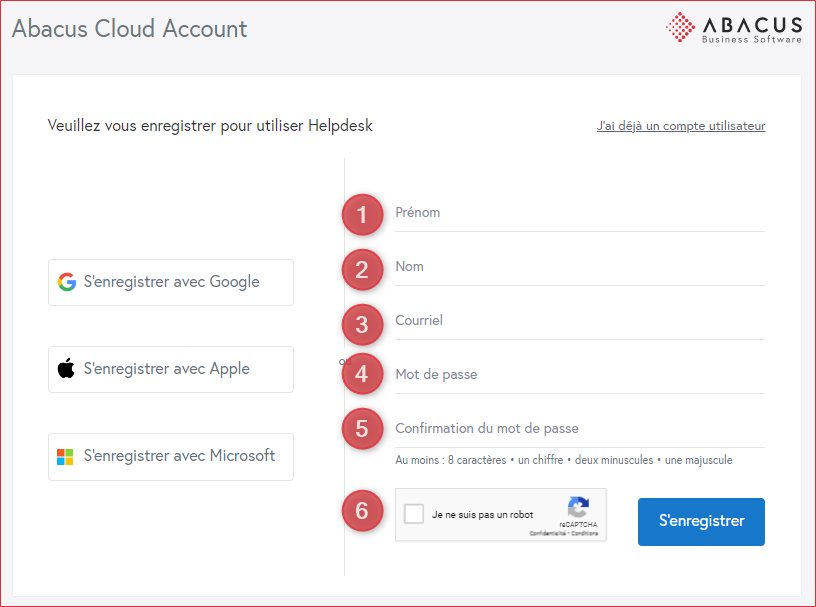Open the reCAPTCHA Conditions link
The height and width of the screenshot is (607, 816).
click(x=585, y=534)
